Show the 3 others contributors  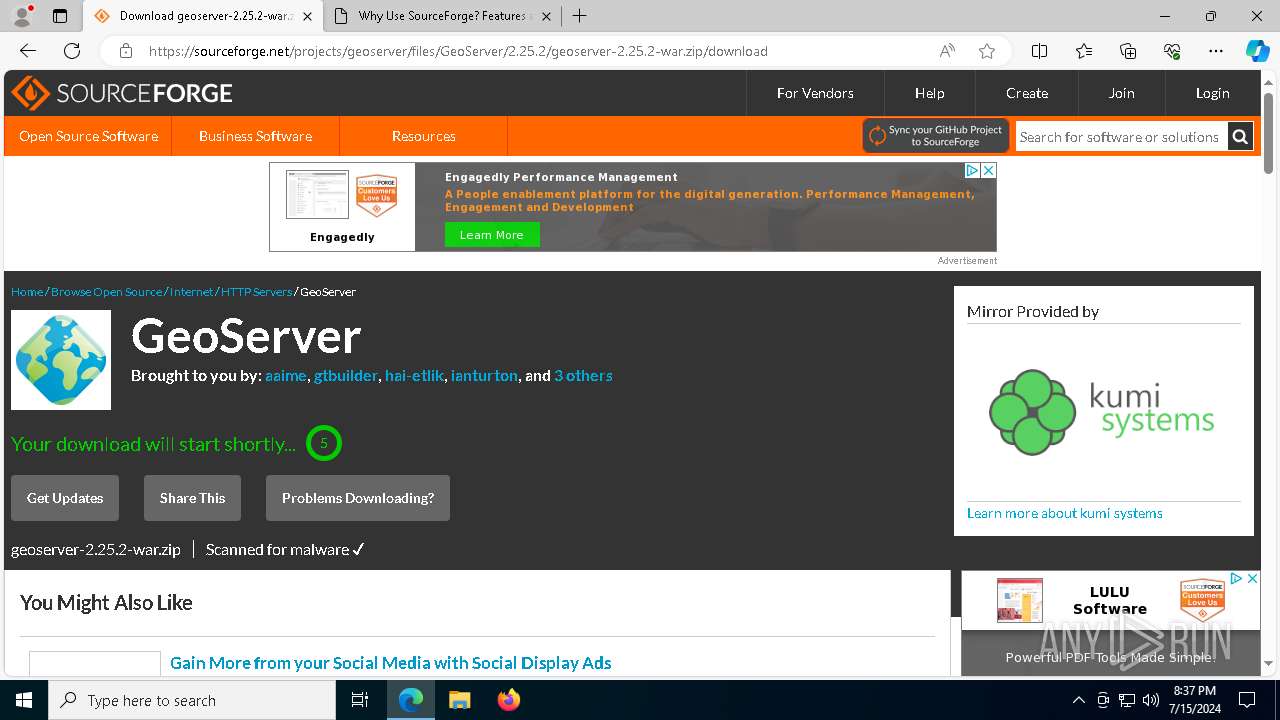point(583,376)
